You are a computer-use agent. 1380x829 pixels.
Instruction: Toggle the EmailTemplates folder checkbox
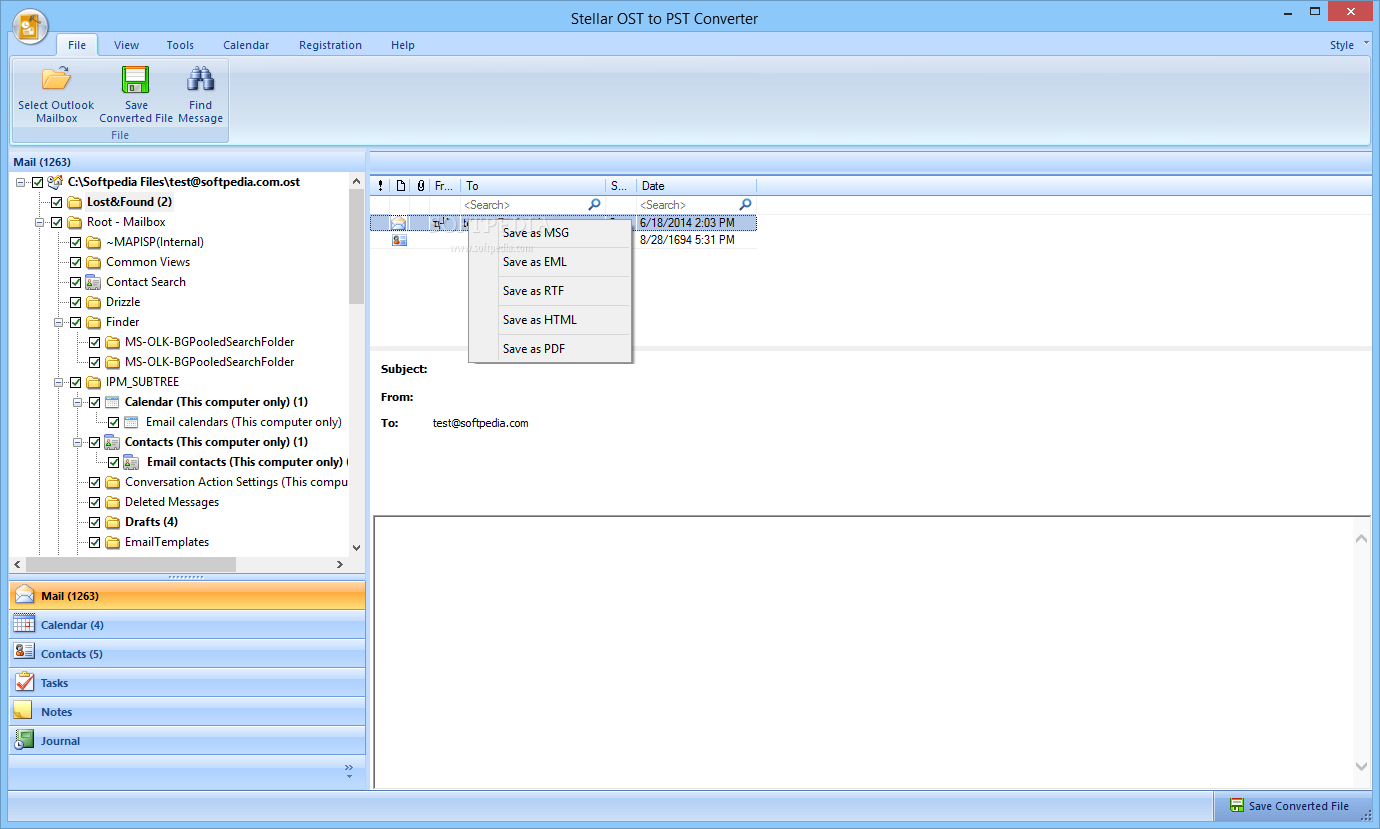95,542
